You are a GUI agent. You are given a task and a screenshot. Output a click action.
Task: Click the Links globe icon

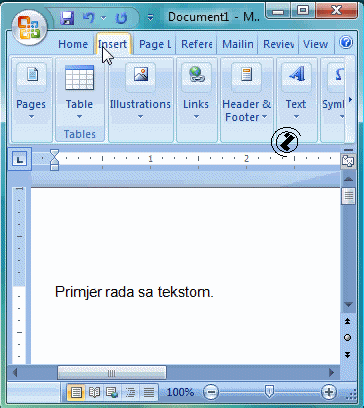(x=197, y=77)
